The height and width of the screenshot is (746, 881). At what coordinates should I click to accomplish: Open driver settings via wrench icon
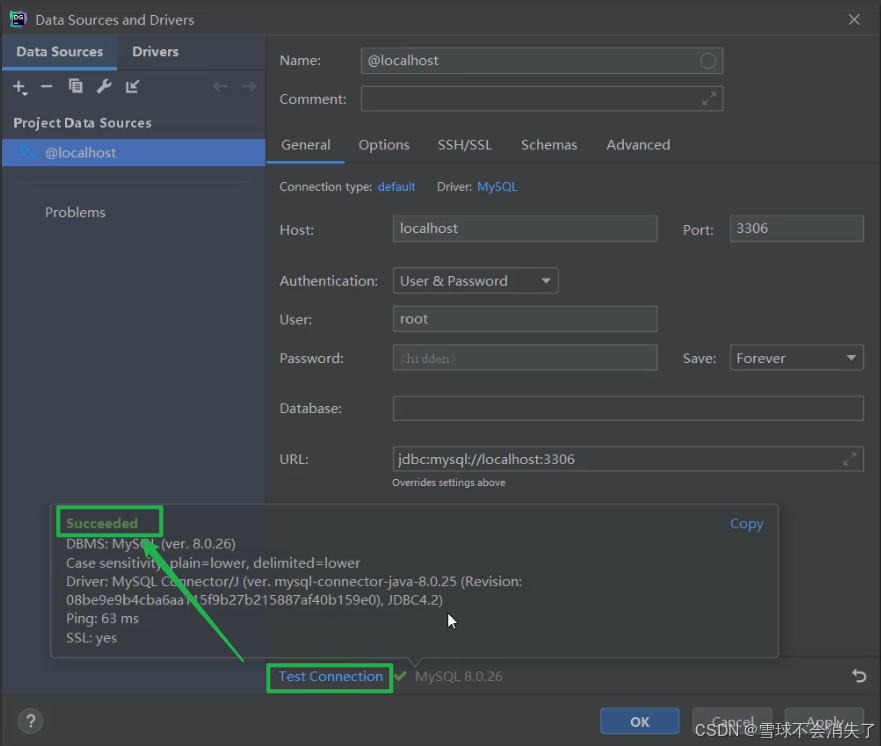pos(104,86)
